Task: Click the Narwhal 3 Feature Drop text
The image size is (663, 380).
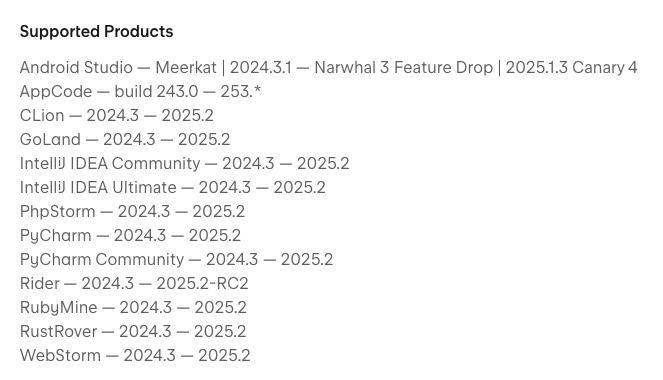Action: [403, 68]
